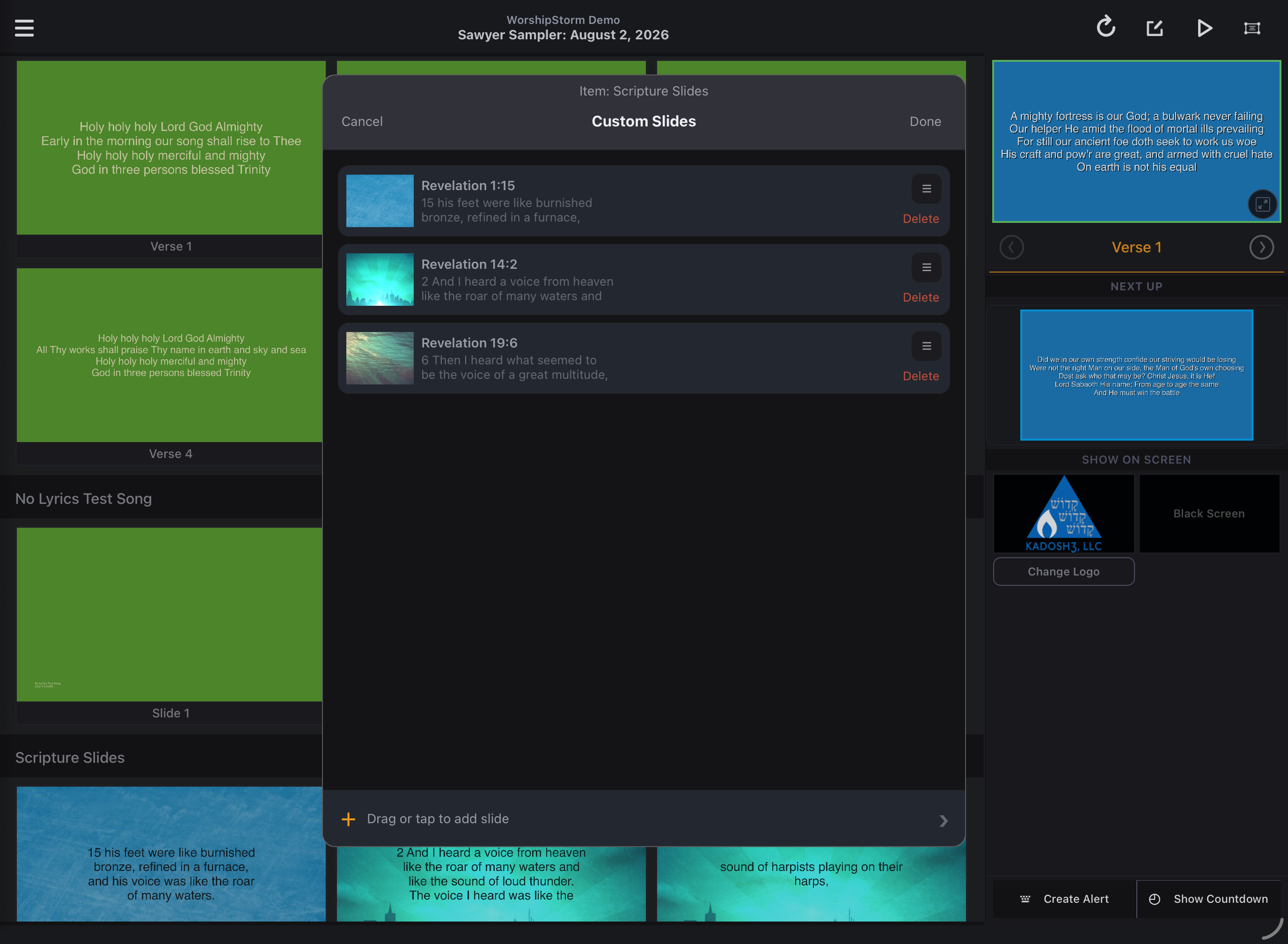Reorder handle for Revelation 19:6 slide
The height and width of the screenshot is (944, 1288).
click(x=926, y=346)
